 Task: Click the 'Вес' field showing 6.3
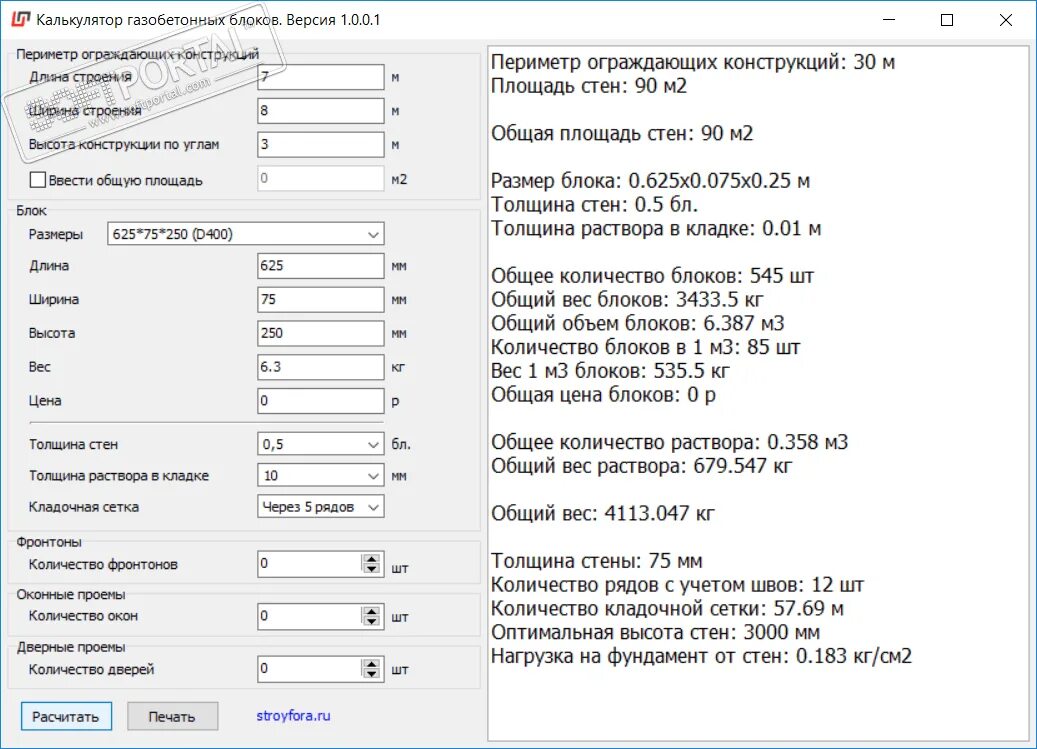321,367
